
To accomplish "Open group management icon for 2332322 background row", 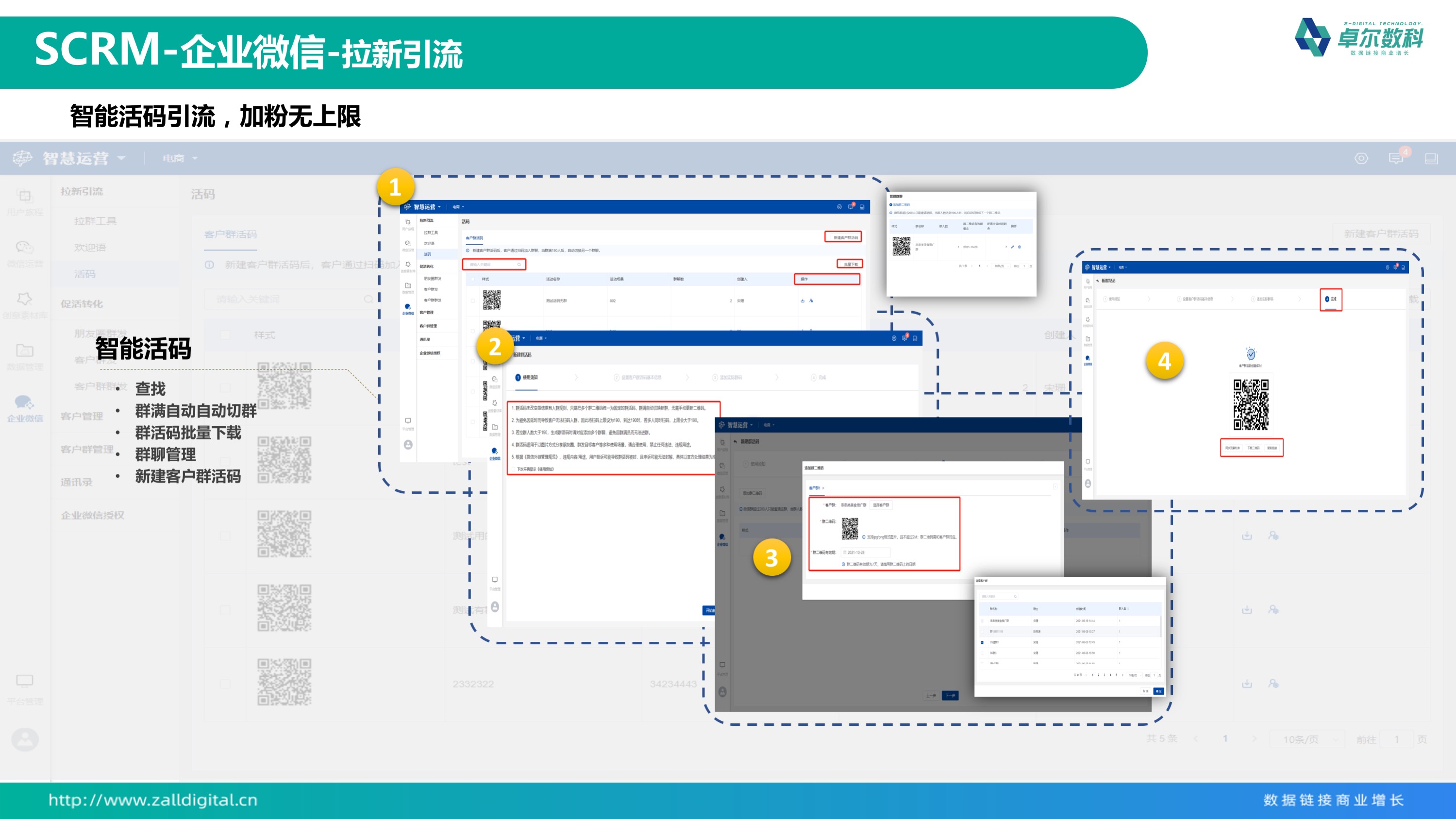I will tap(1273, 684).
